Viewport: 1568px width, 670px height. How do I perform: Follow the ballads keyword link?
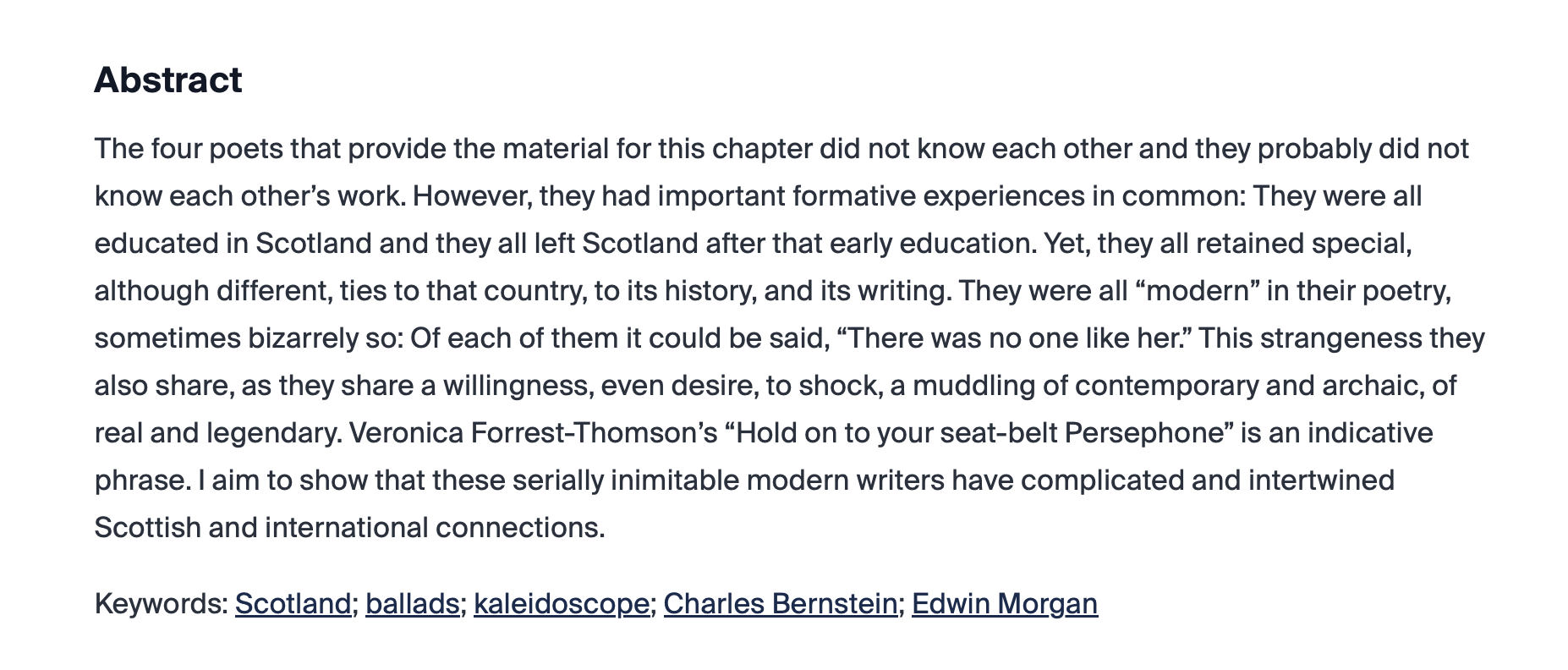(412, 603)
